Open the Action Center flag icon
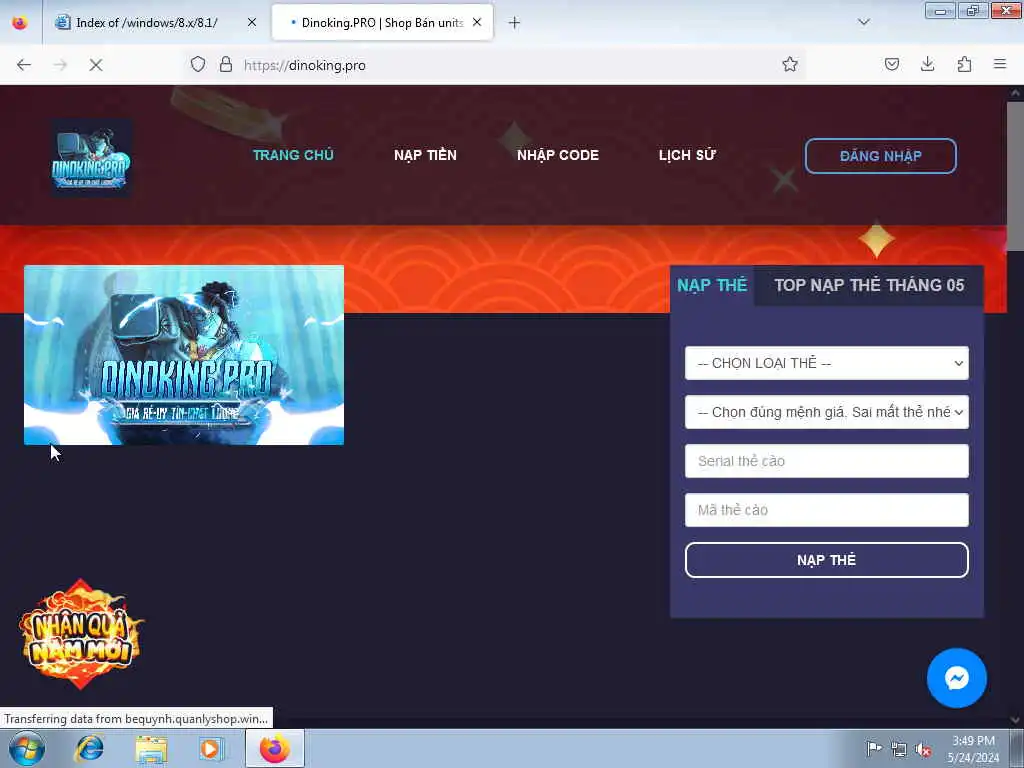Viewport: 1024px width, 768px height. point(874,748)
